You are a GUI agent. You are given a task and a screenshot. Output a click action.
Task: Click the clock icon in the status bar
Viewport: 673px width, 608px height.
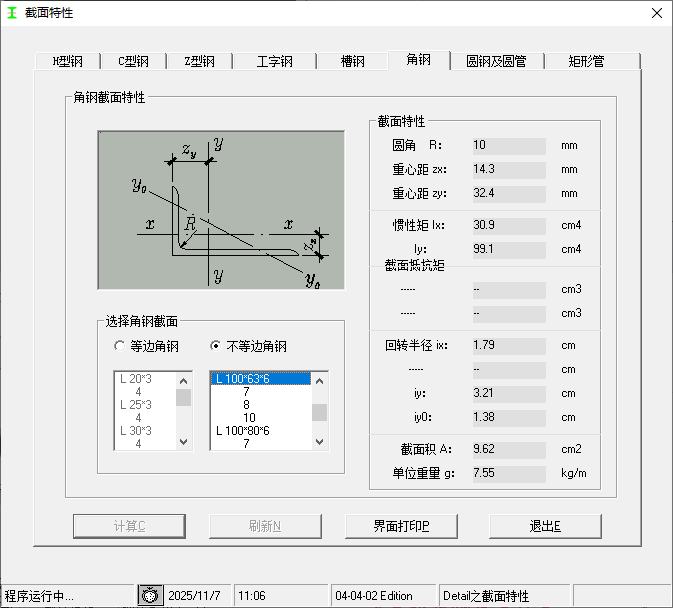[150, 596]
